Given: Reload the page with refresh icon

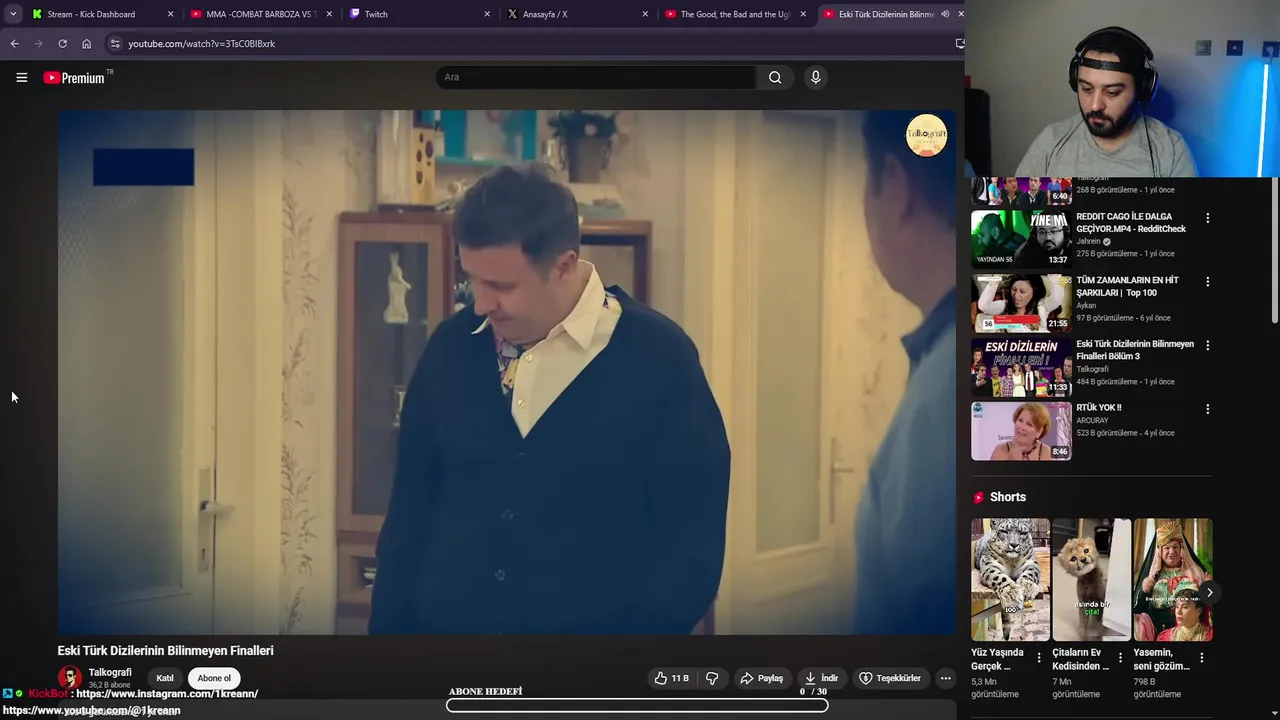Looking at the screenshot, I should 62,44.
